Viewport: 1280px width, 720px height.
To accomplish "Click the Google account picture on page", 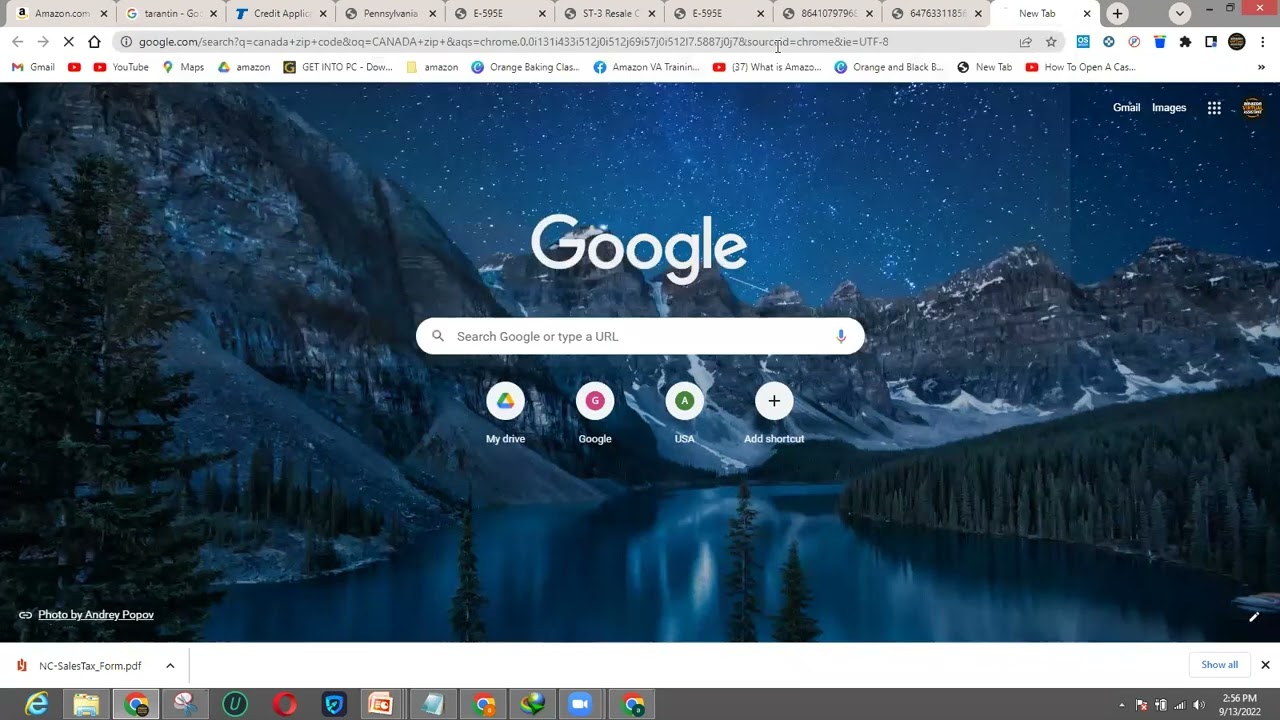I will pos(1252,108).
